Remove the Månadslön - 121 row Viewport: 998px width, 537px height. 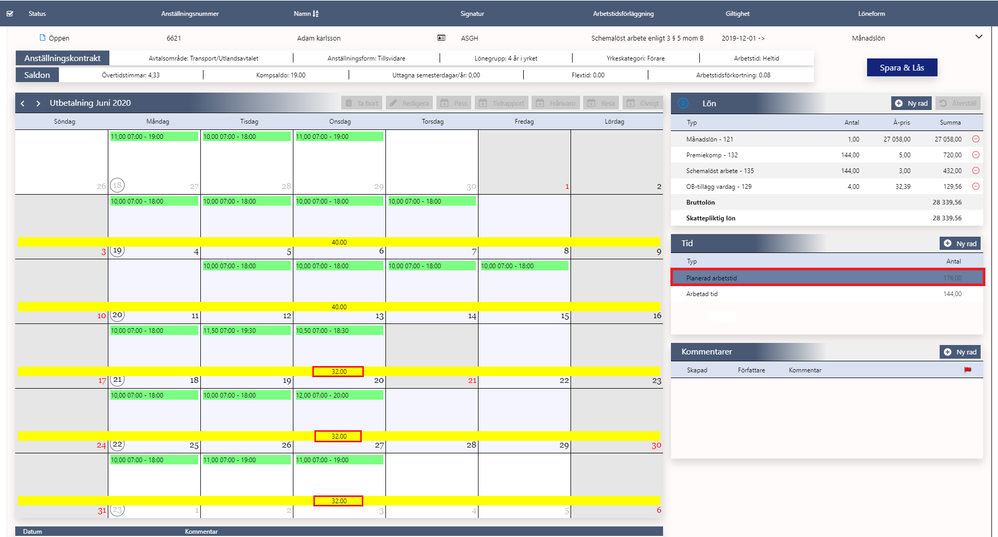pos(976,139)
